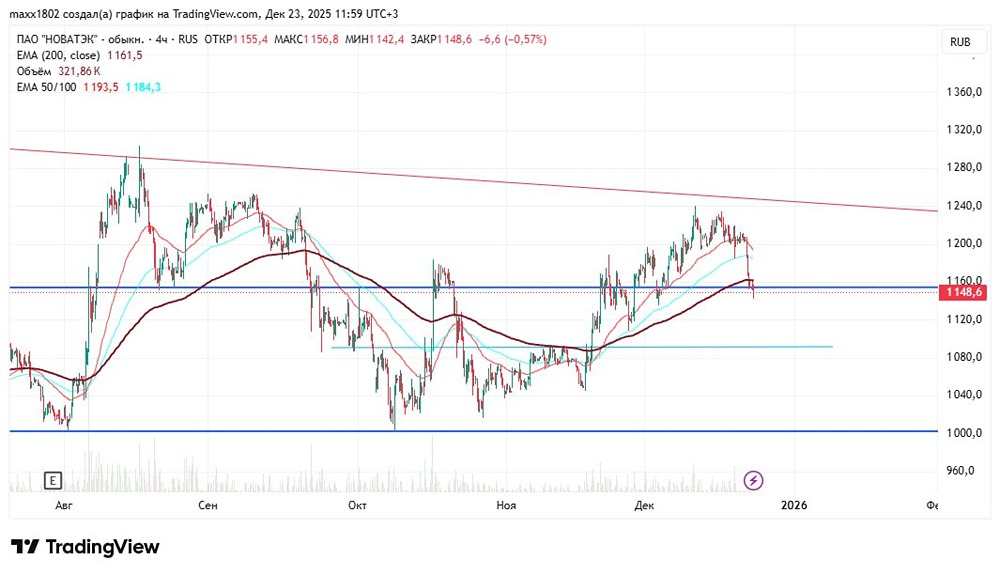The height and width of the screenshot is (575, 1000).
Task: Click the EMA 200 value 1 161,5
Action: (x=124, y=55)
